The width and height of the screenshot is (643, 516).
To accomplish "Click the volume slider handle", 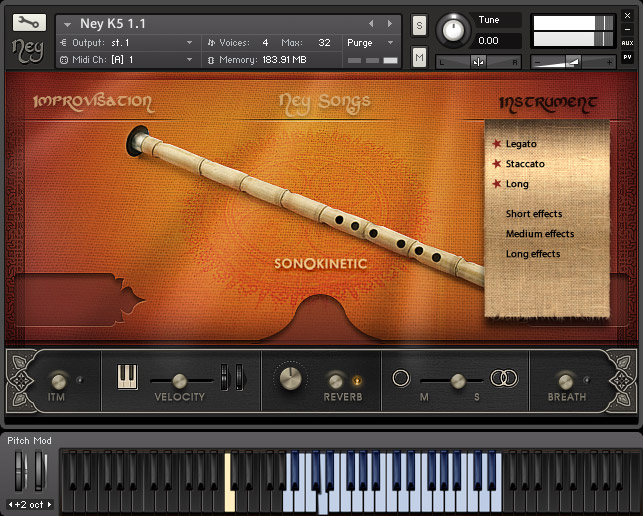I will pyautogui.click(x=573, y=62).
